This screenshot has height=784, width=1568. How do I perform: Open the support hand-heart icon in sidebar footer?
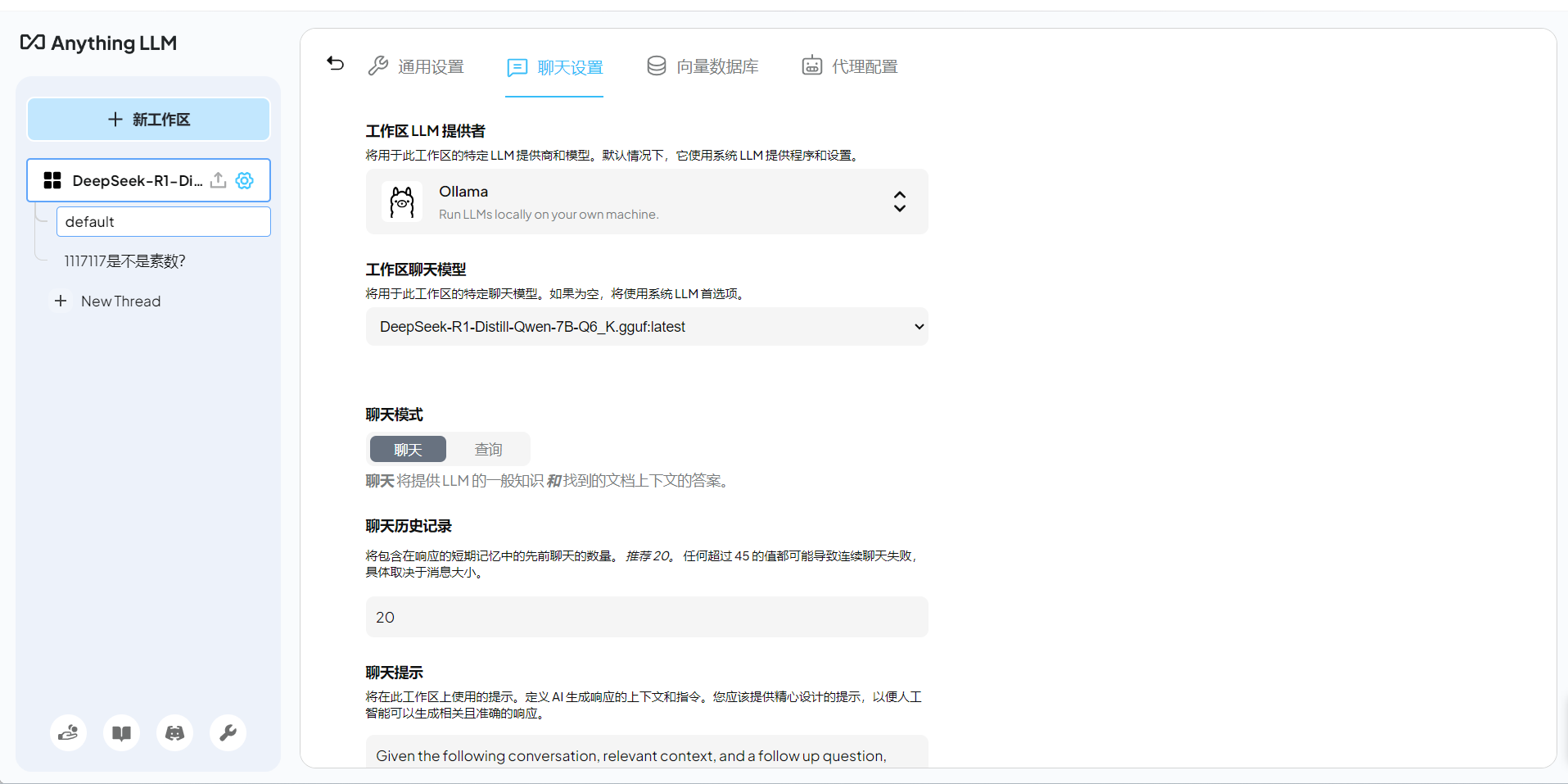[x=69, y=732]
